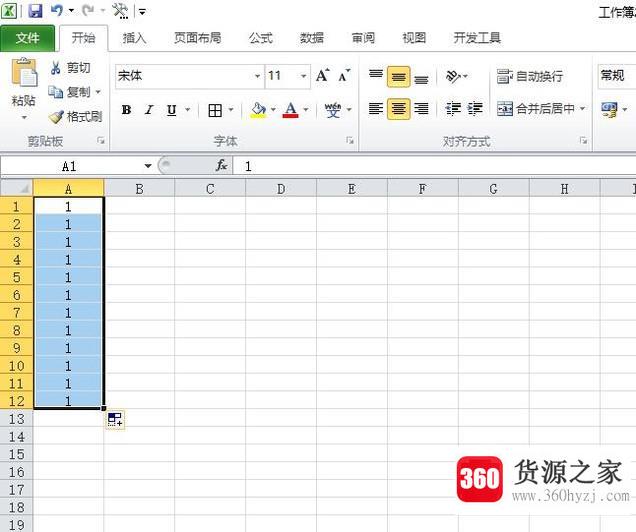Screen dimensions: 636x532
Task: Switch to the View (视图) tab
Action: coord(414,38)
